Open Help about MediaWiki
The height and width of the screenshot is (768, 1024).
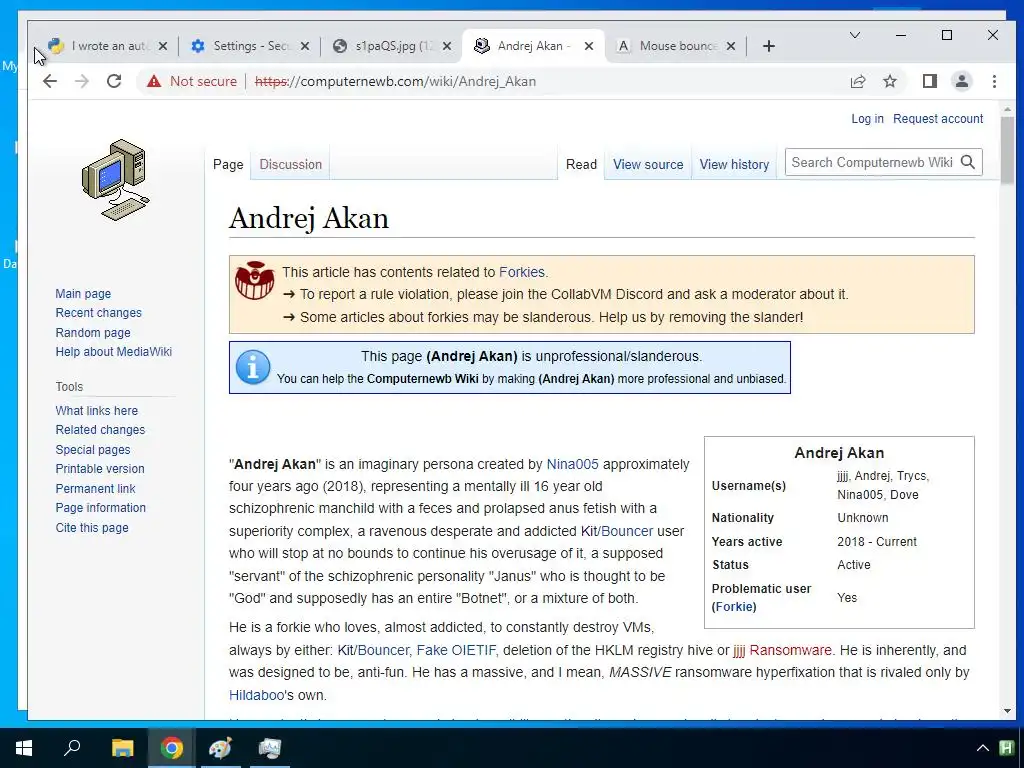coord(114,351)
